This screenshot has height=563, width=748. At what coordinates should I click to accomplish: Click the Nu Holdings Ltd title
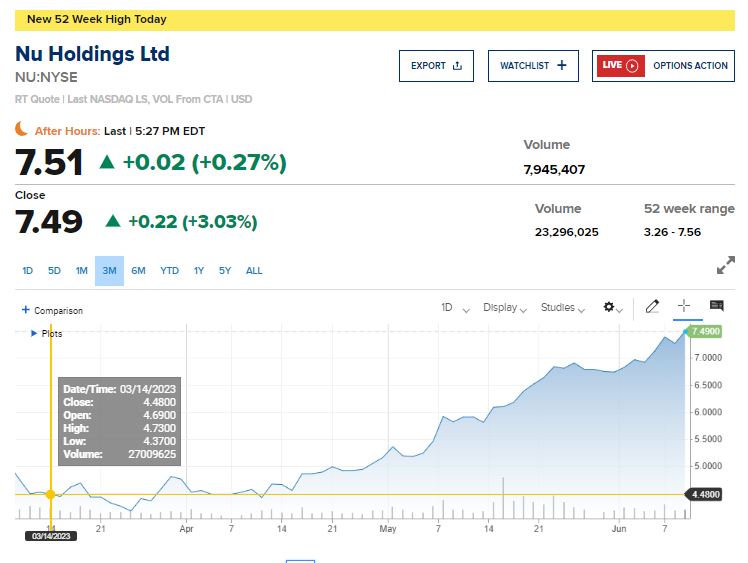(x=93, y=54)
